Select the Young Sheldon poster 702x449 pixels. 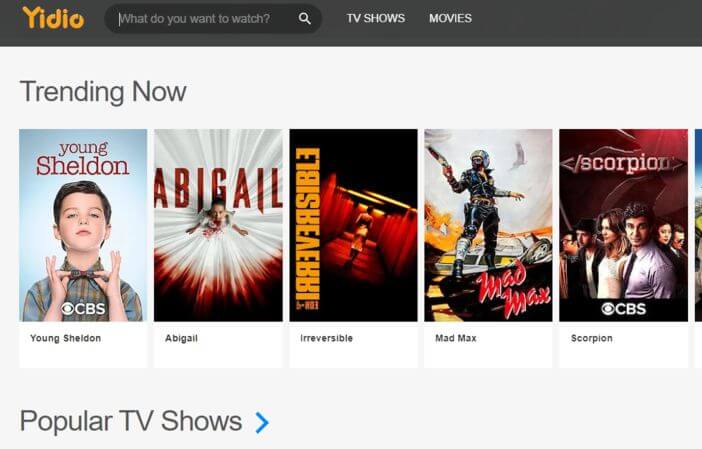coord(83,225)
